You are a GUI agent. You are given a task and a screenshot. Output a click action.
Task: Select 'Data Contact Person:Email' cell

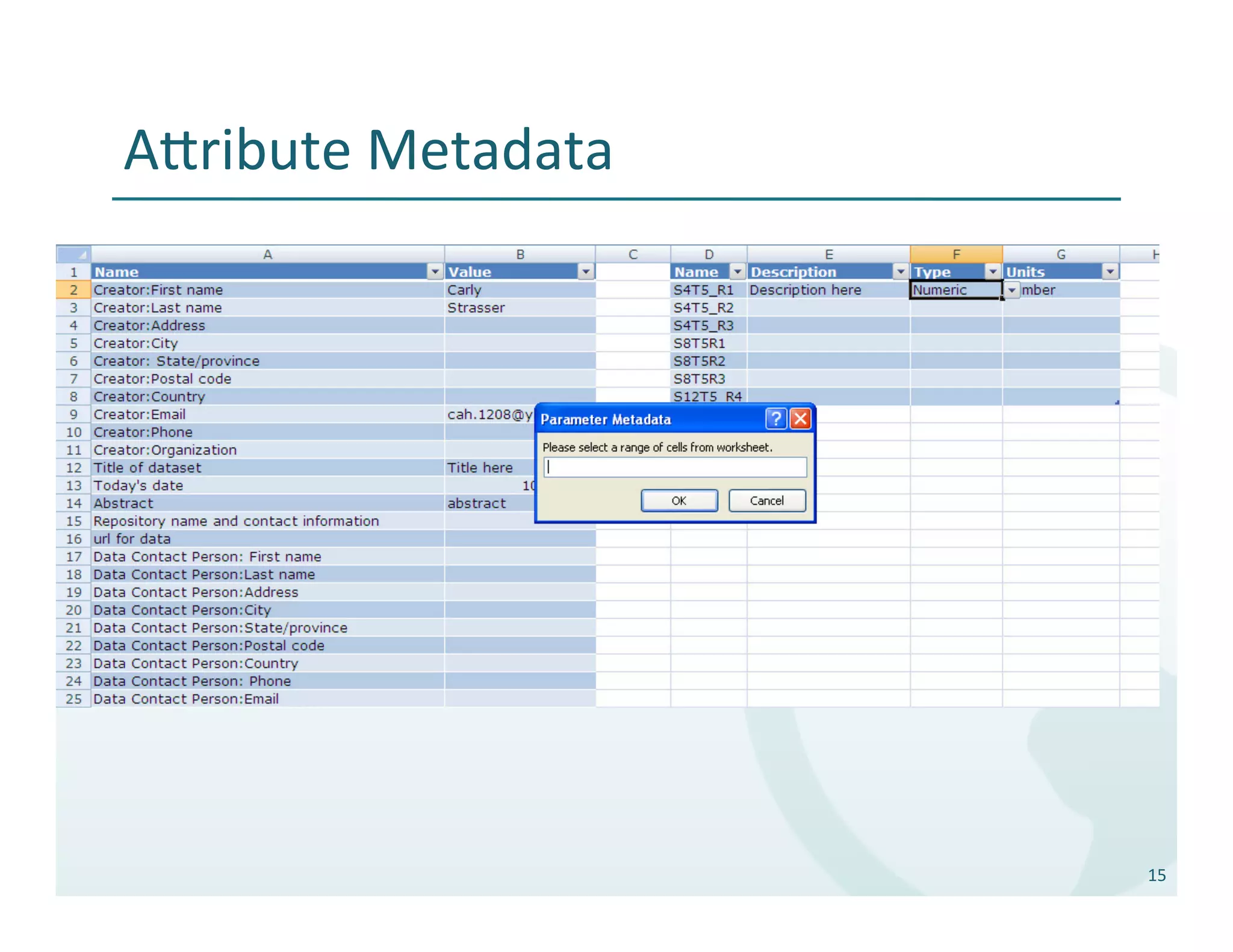click(x=268, y=699)
